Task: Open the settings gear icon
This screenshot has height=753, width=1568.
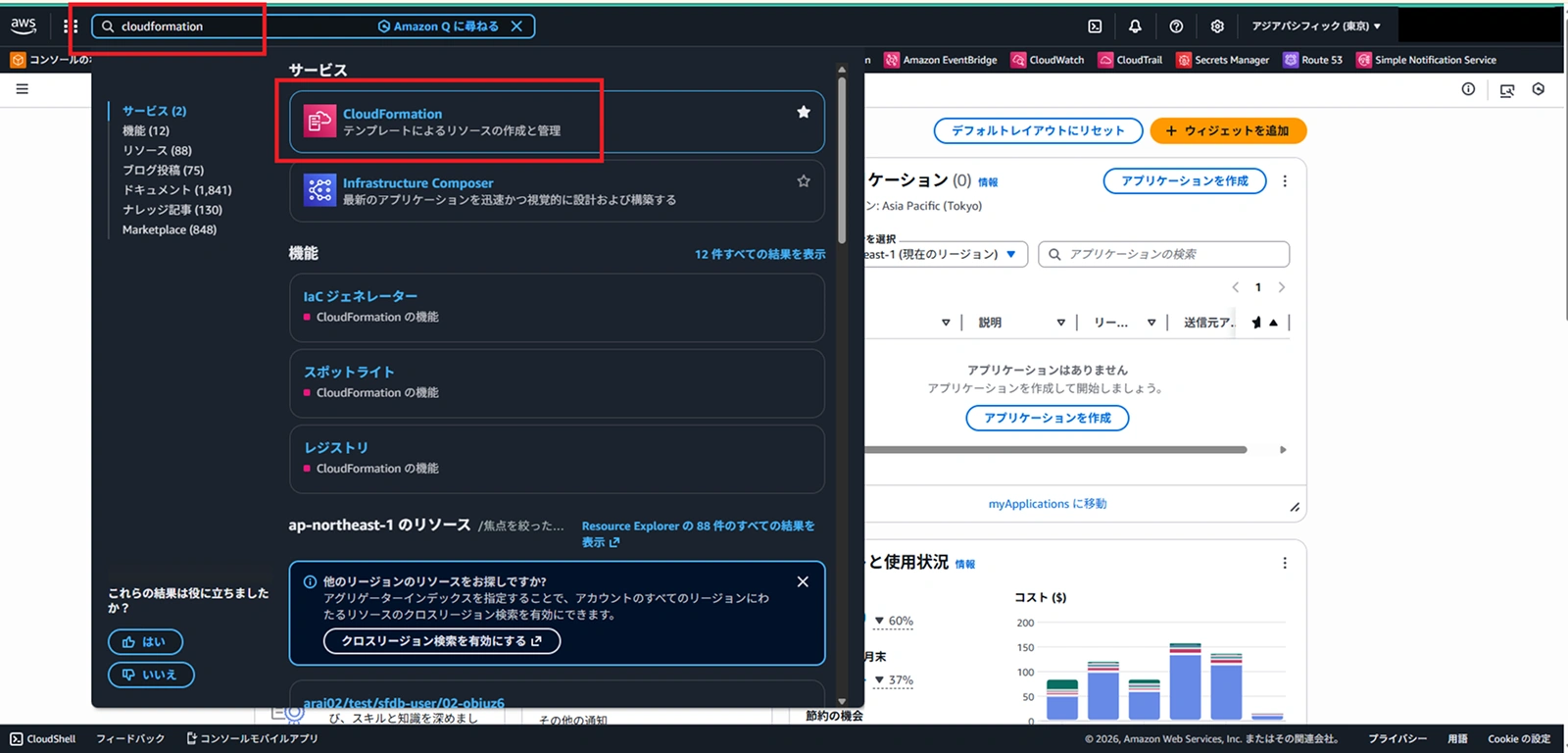Action: [1217, 26]
